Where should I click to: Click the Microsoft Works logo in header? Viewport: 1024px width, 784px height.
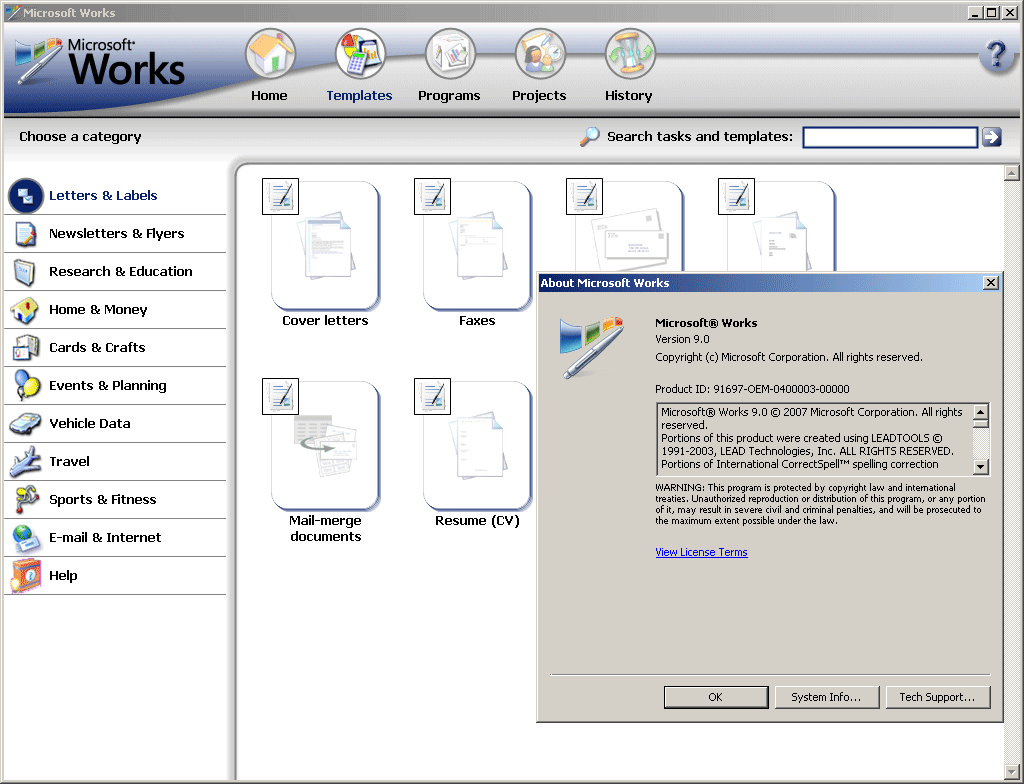(100, 62)
